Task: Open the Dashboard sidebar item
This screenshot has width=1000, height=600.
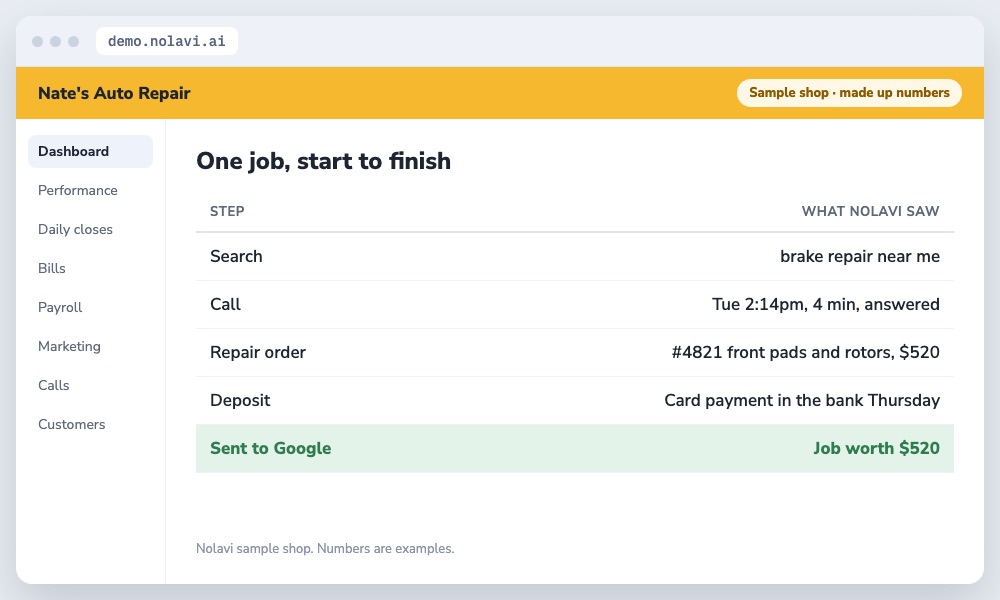Action: click(x=90, y=151)
